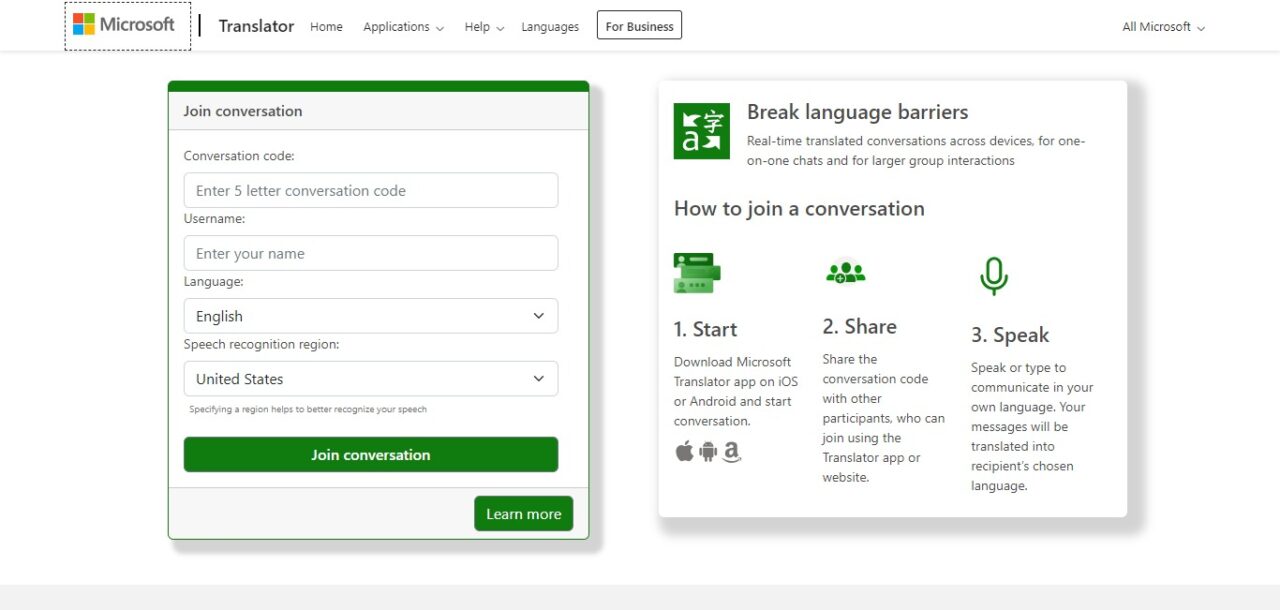Open the Languages nav item
The height and width of the screenshot is (610, 1280).
(x=550, y=27)
